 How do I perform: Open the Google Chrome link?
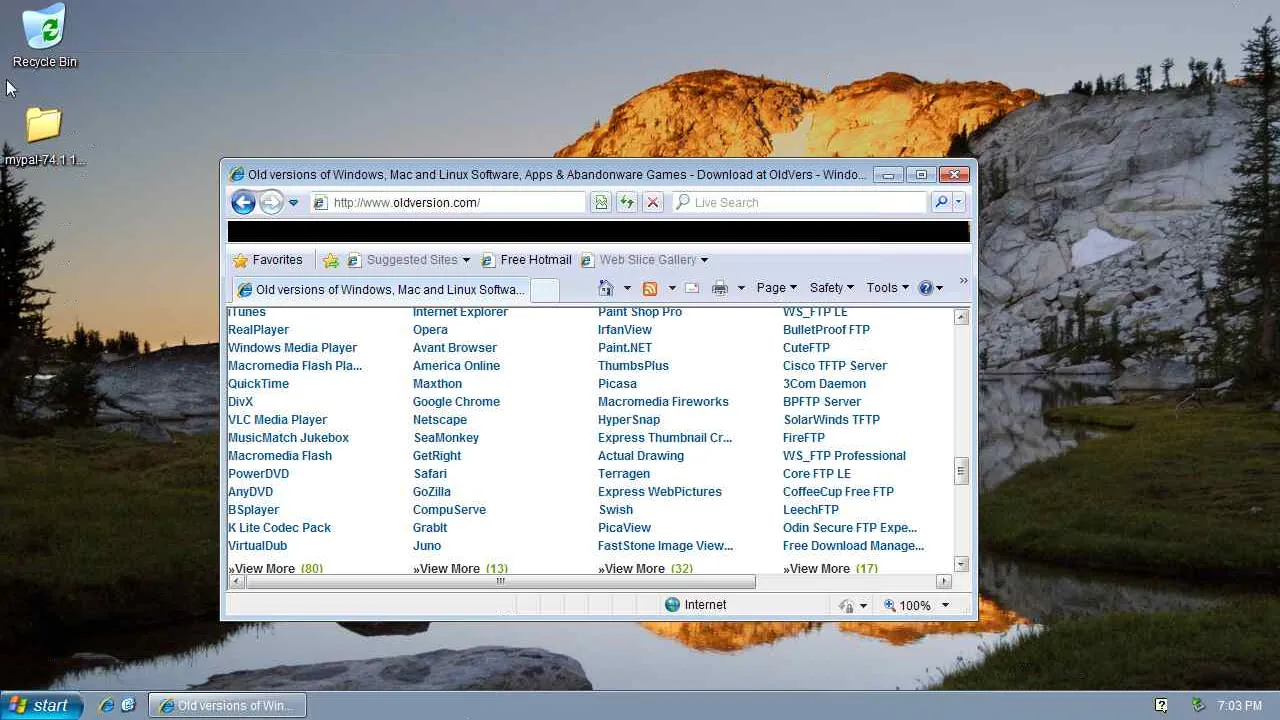pos(456,402)
